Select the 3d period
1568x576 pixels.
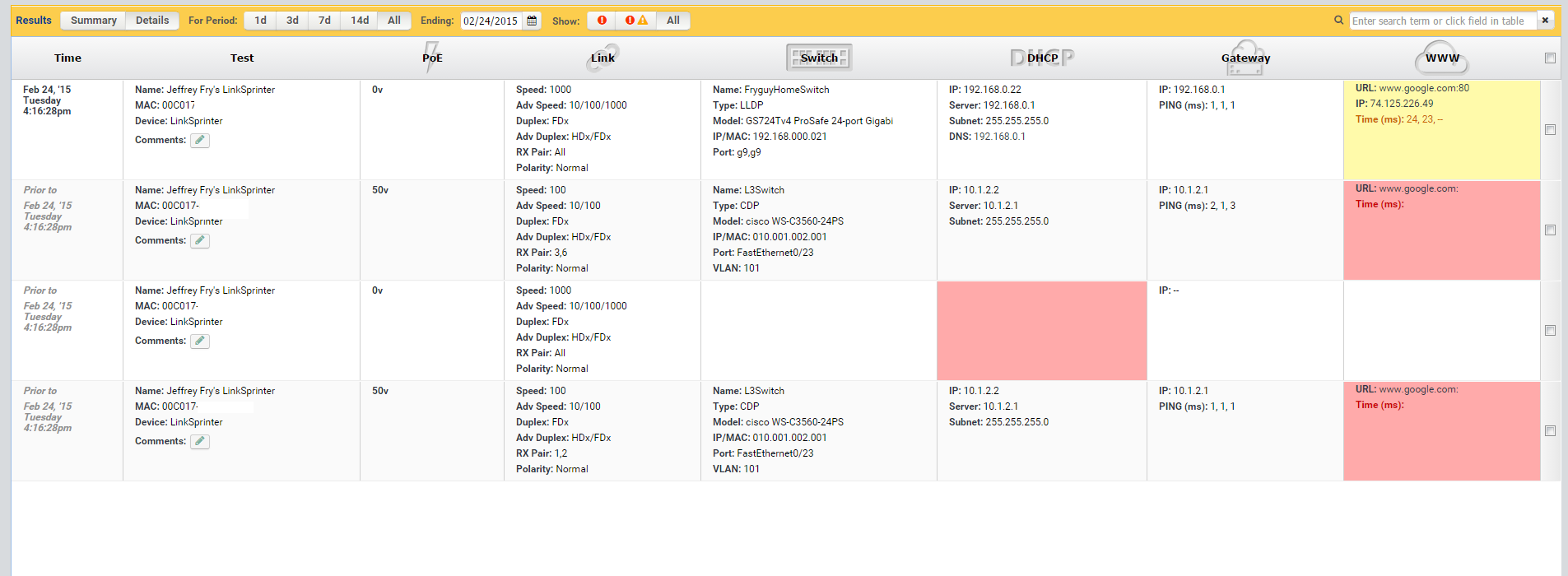292,21
